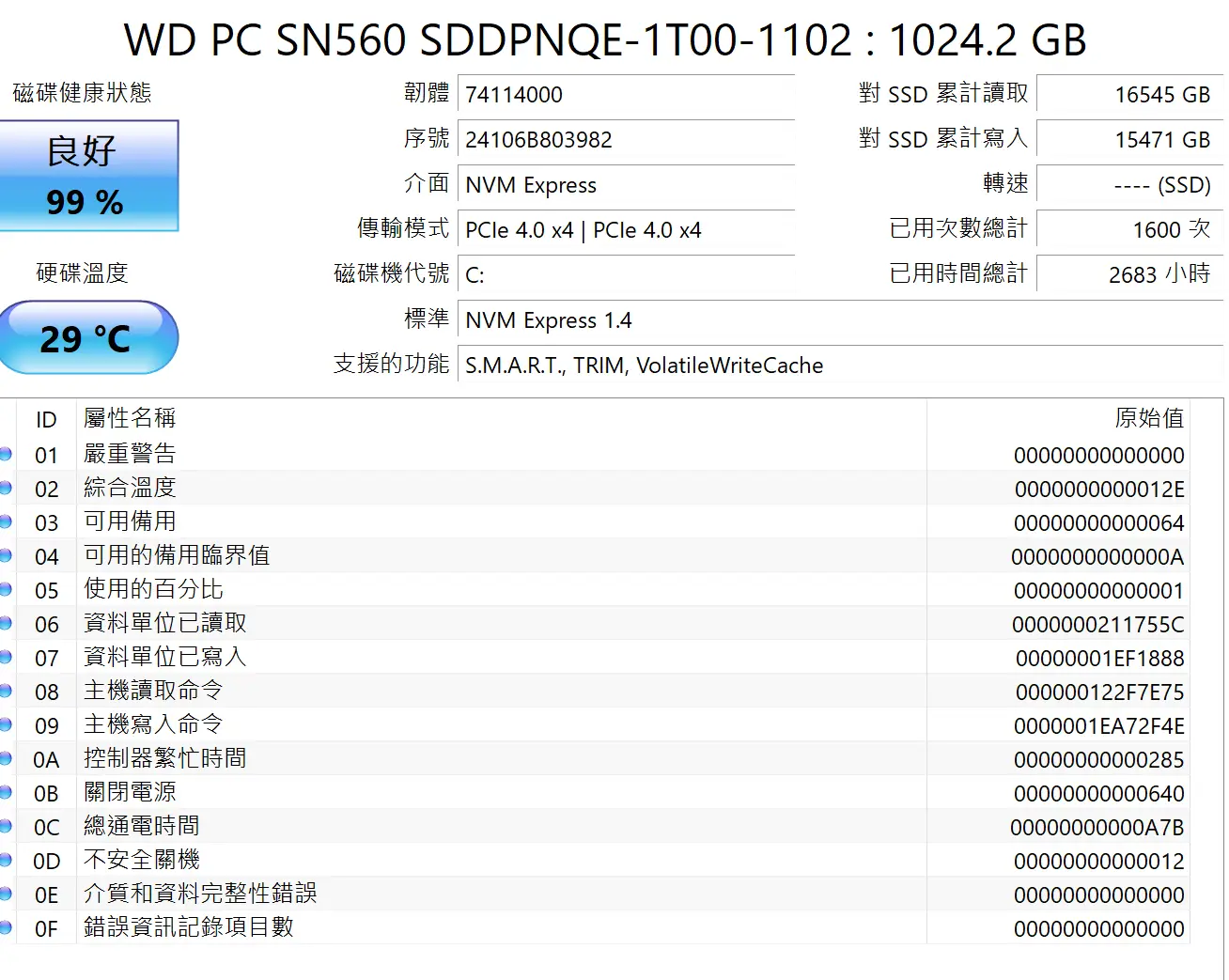
Task: Click the 良好 99% health status button
Action: tap(87, 176)
